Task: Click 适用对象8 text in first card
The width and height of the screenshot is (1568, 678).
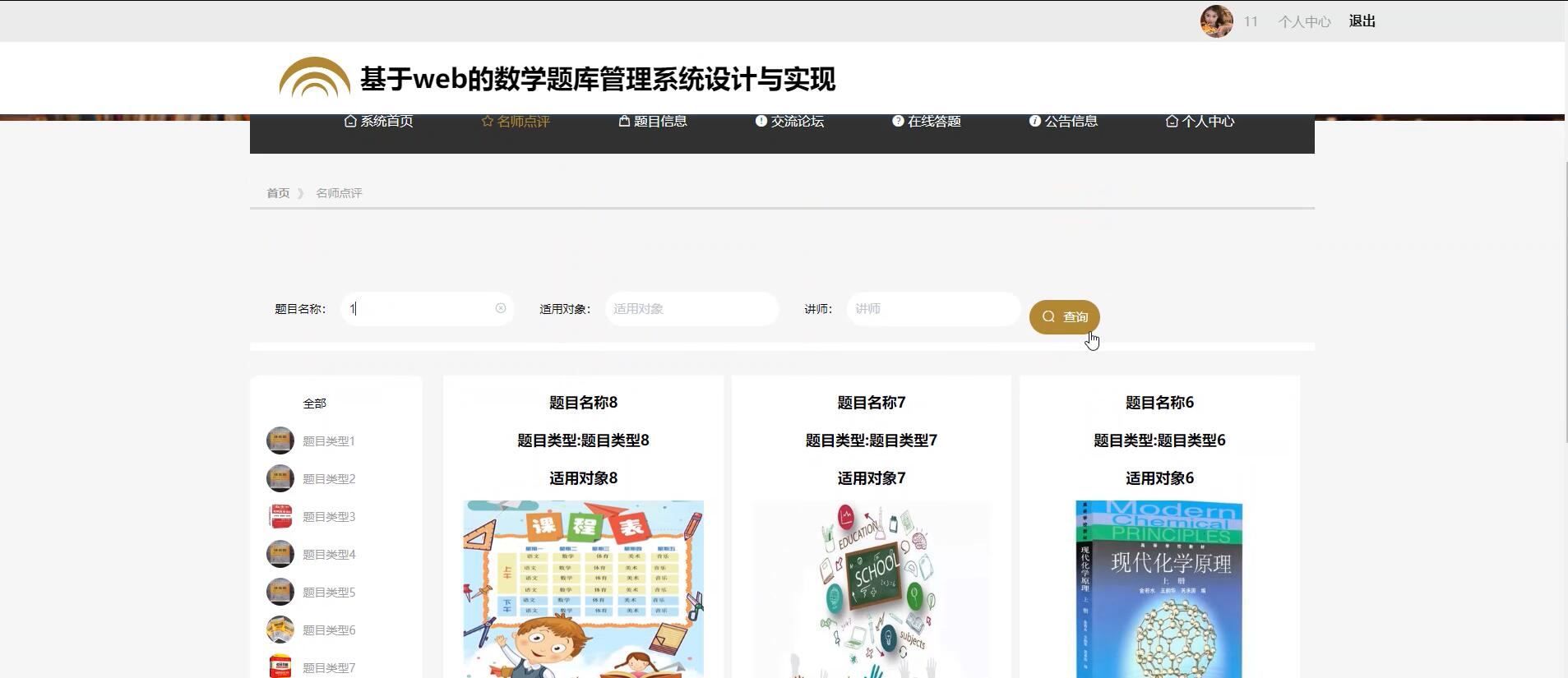Action: pyautogui.click(x=584, y=478)
